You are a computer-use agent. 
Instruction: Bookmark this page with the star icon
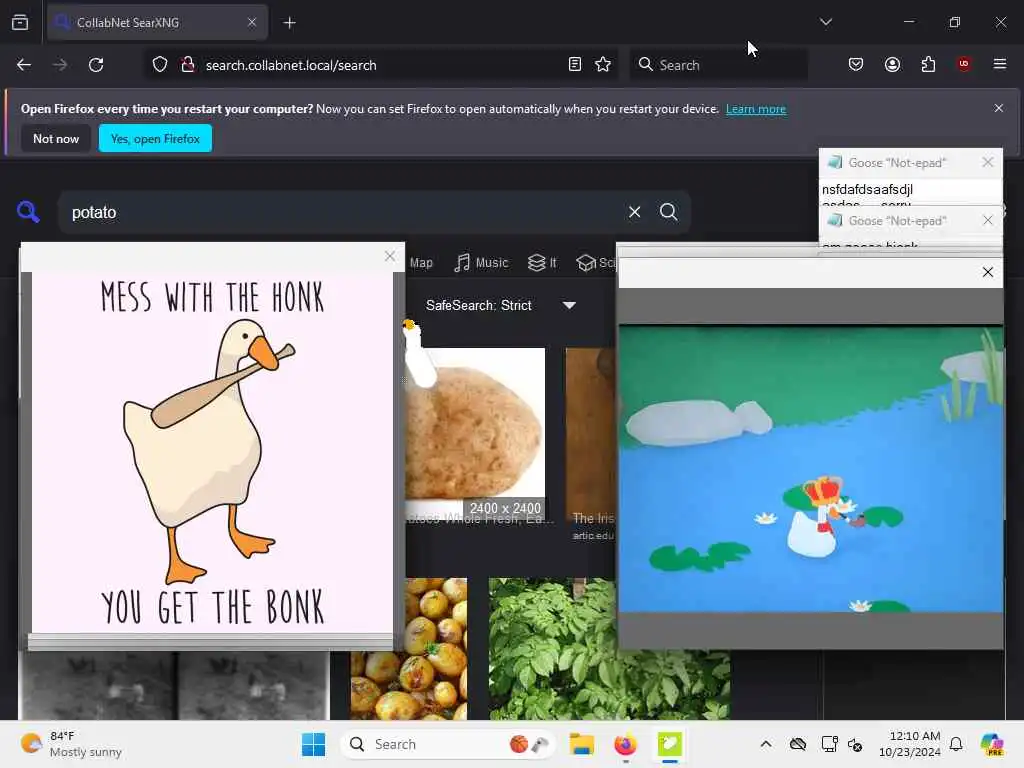tap(603, 65)
